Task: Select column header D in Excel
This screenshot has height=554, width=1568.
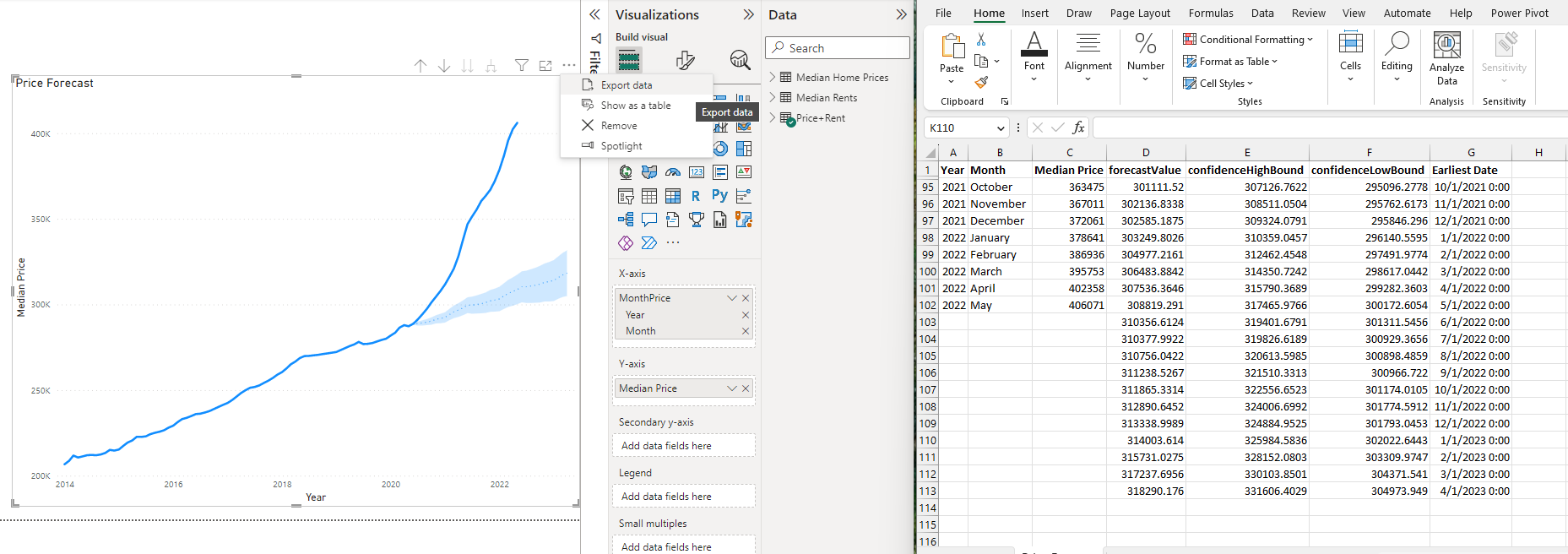Action: (x=1146, y=153)
